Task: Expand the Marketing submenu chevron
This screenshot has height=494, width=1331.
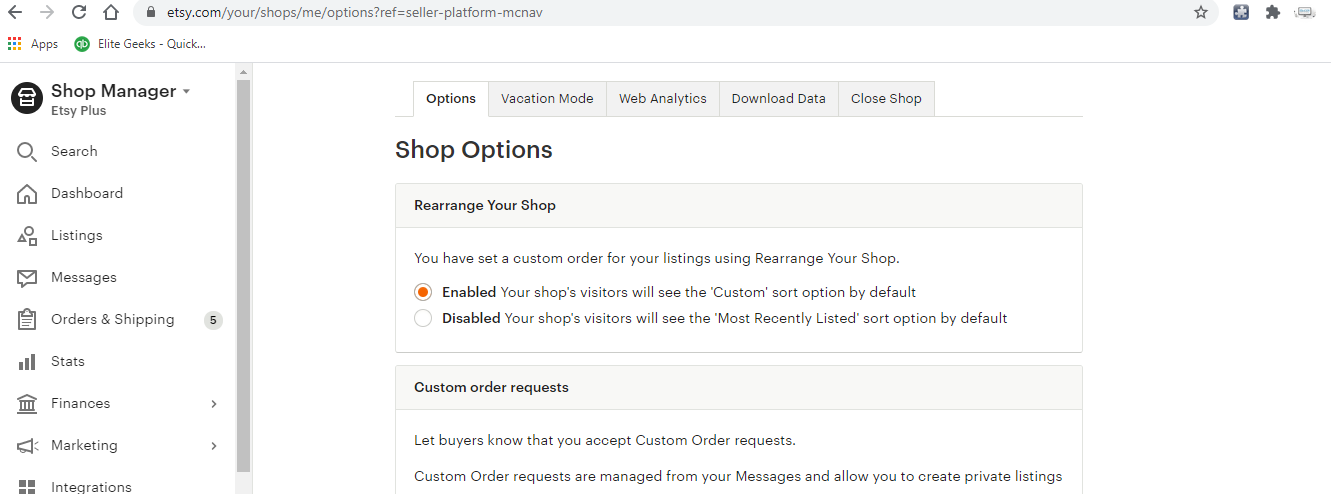Action: [x=214, y=446]
